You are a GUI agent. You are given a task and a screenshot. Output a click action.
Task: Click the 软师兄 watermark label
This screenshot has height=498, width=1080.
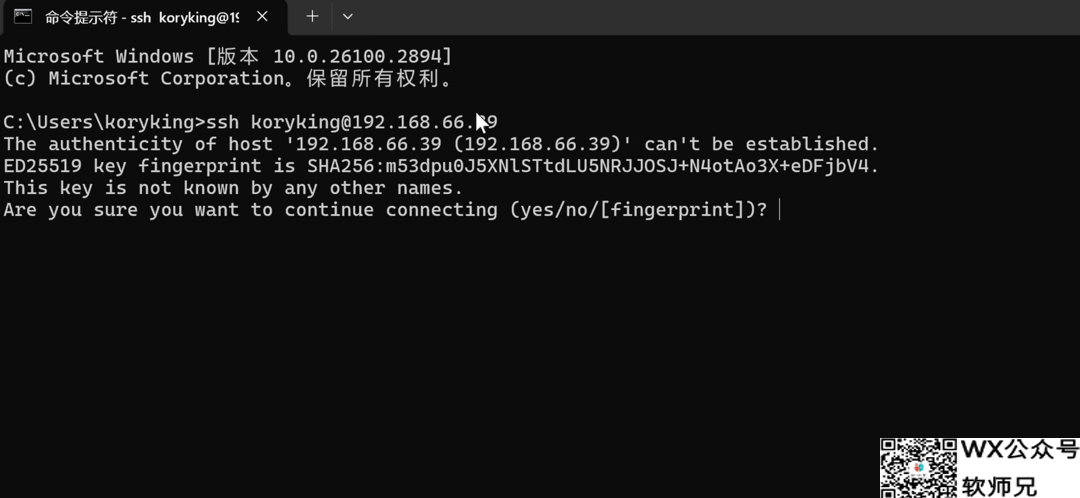click(x=1000, y=486)
